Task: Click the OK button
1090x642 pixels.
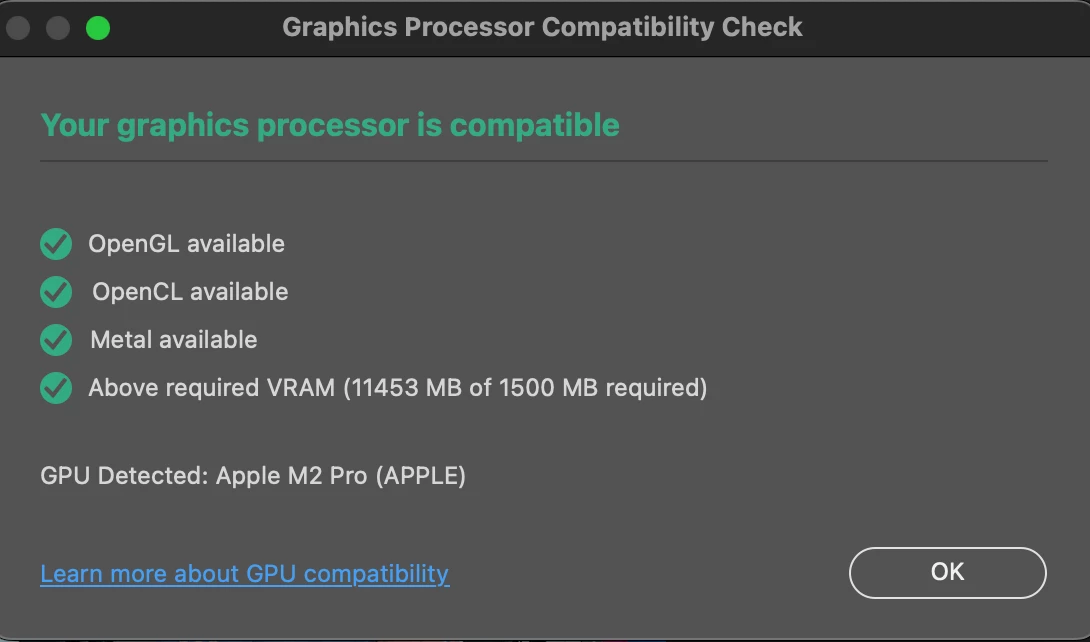Action: 947,572
